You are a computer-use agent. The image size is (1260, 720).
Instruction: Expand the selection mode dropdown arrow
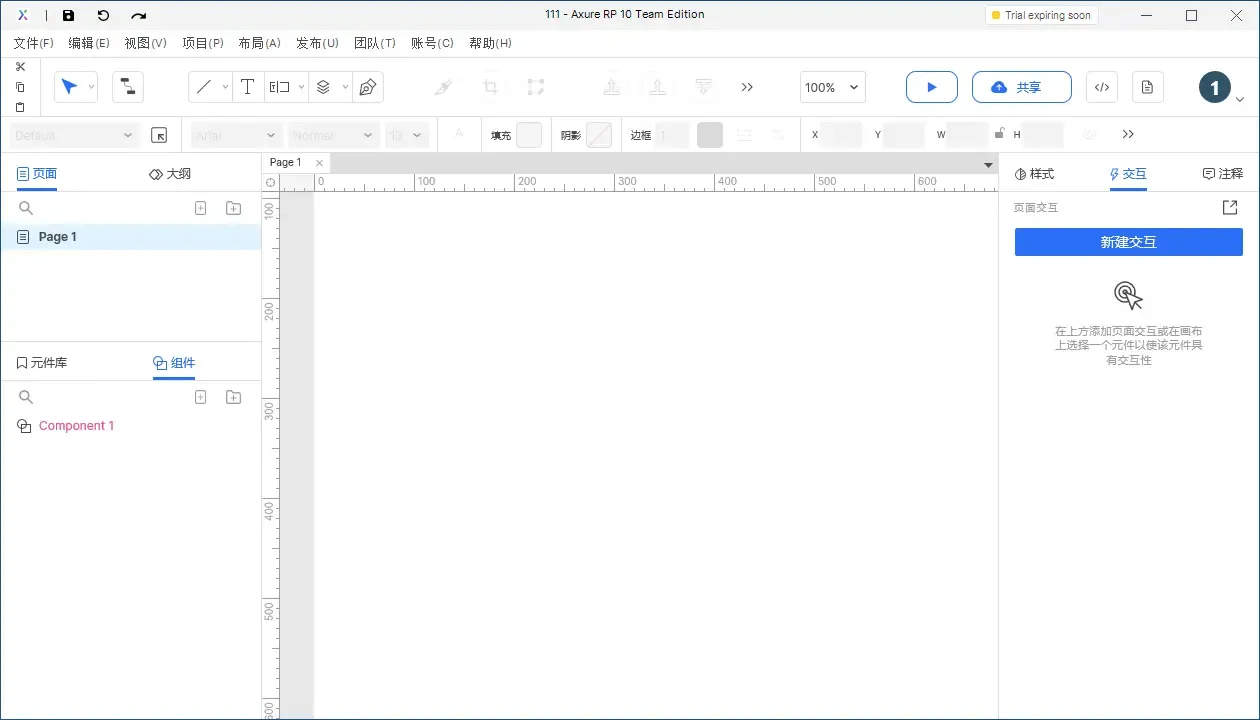pos(91,87)
